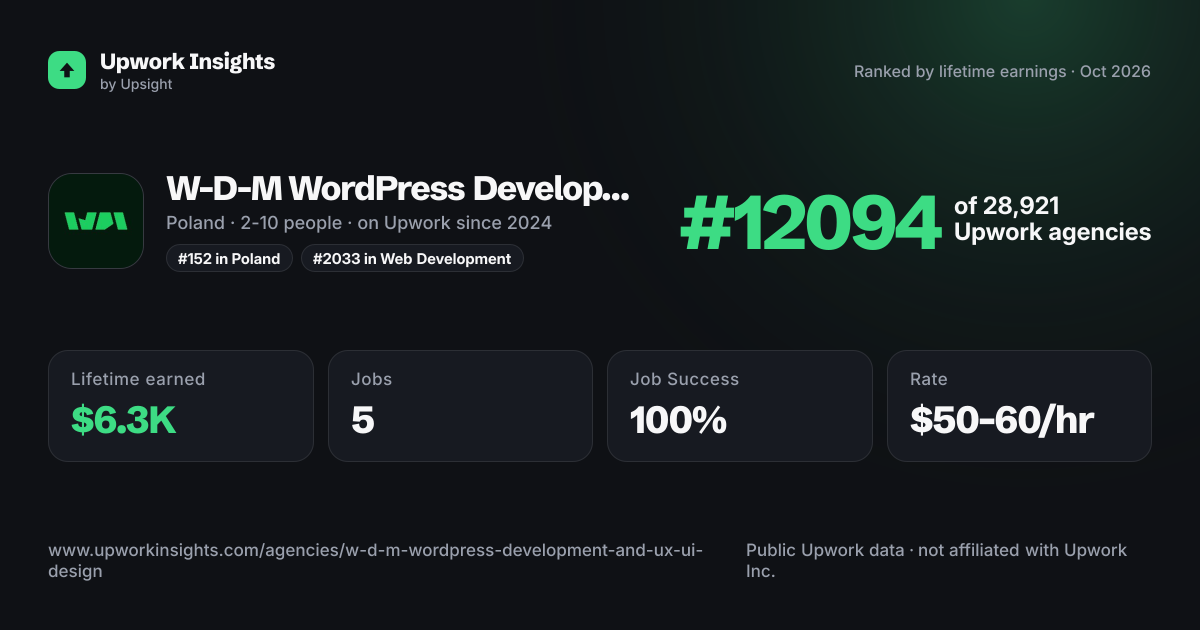Click 'Ranked by lifetime earnings · Oct 2026' text

(1002, 72)
